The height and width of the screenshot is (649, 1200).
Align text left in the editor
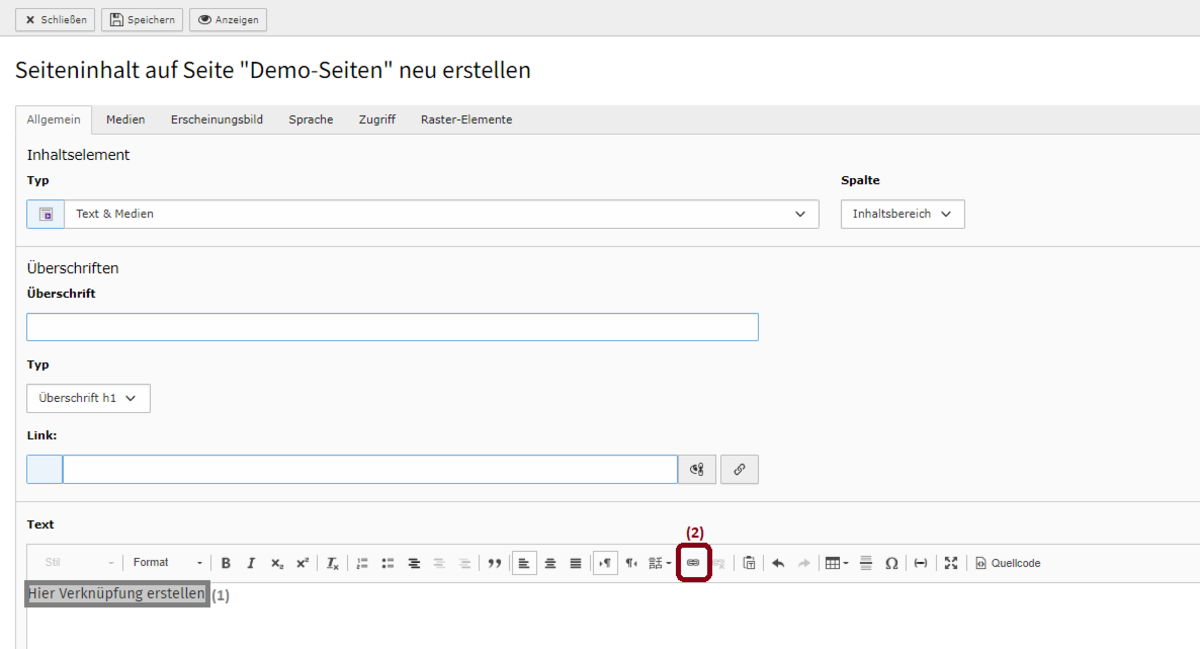point(524,563)
